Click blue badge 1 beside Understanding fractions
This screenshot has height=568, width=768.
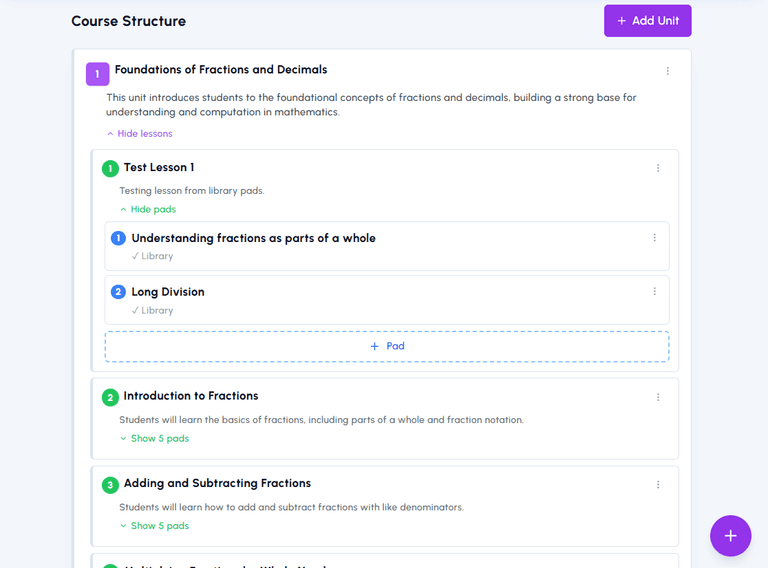coord(118,238)
